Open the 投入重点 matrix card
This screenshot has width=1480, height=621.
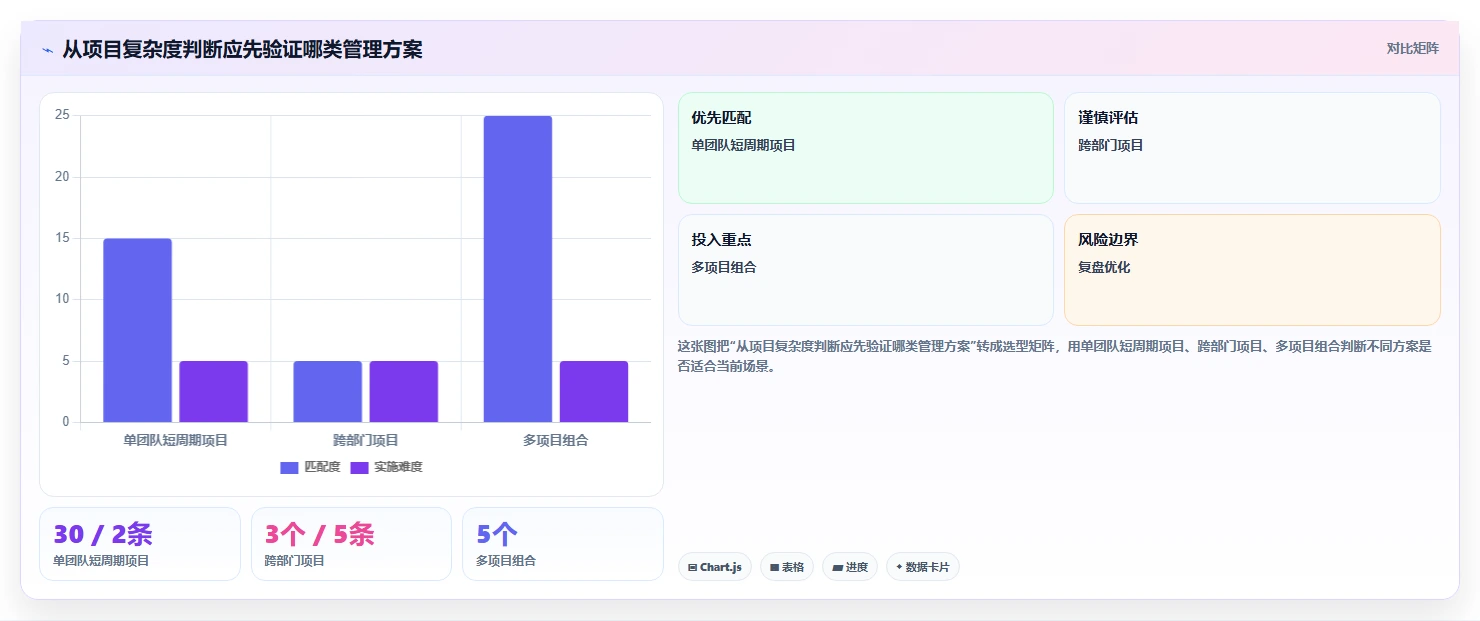(866, 270)
